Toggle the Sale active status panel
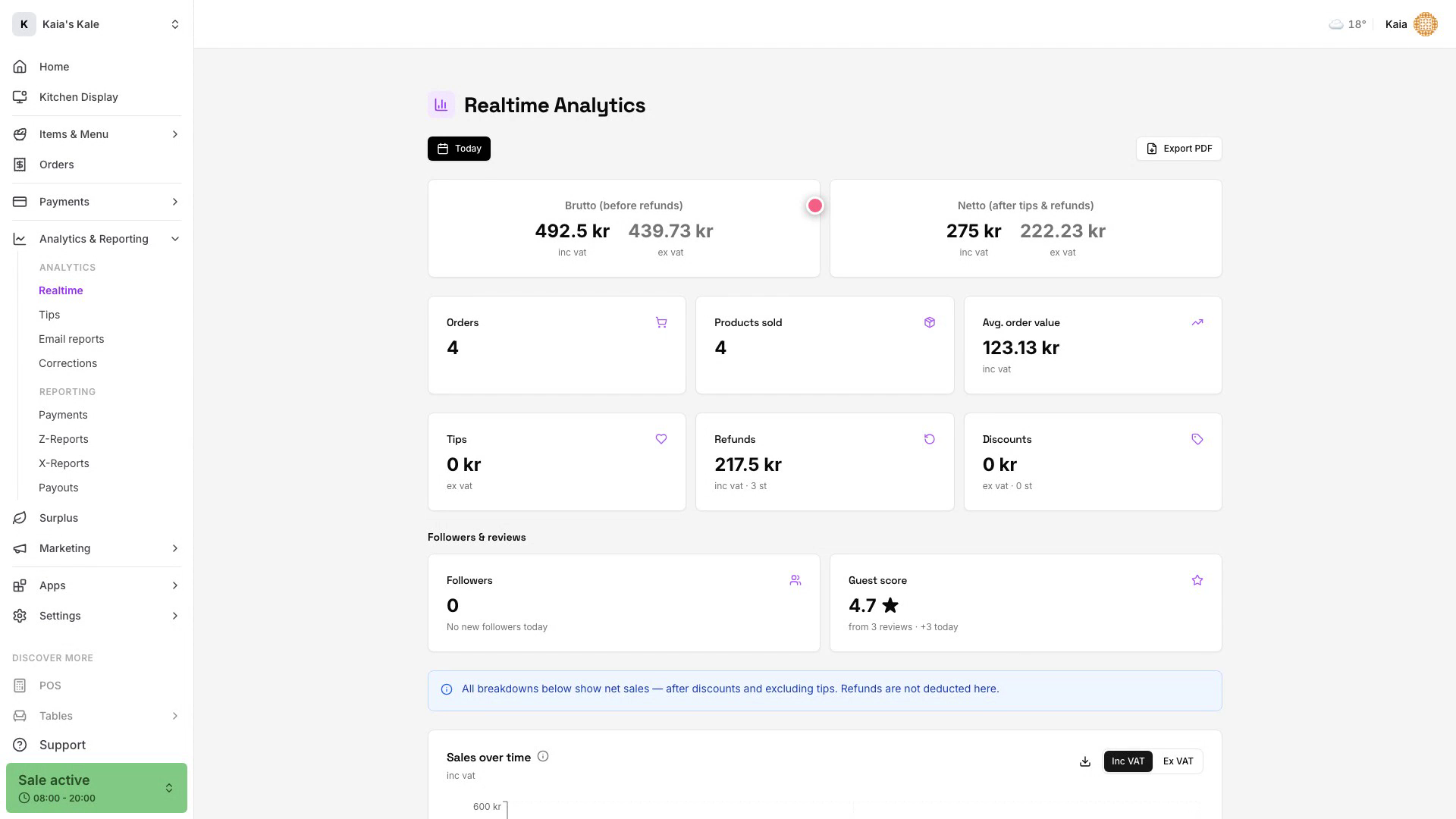This screenshot has height=819, width=1456. [x=96, y=788]
